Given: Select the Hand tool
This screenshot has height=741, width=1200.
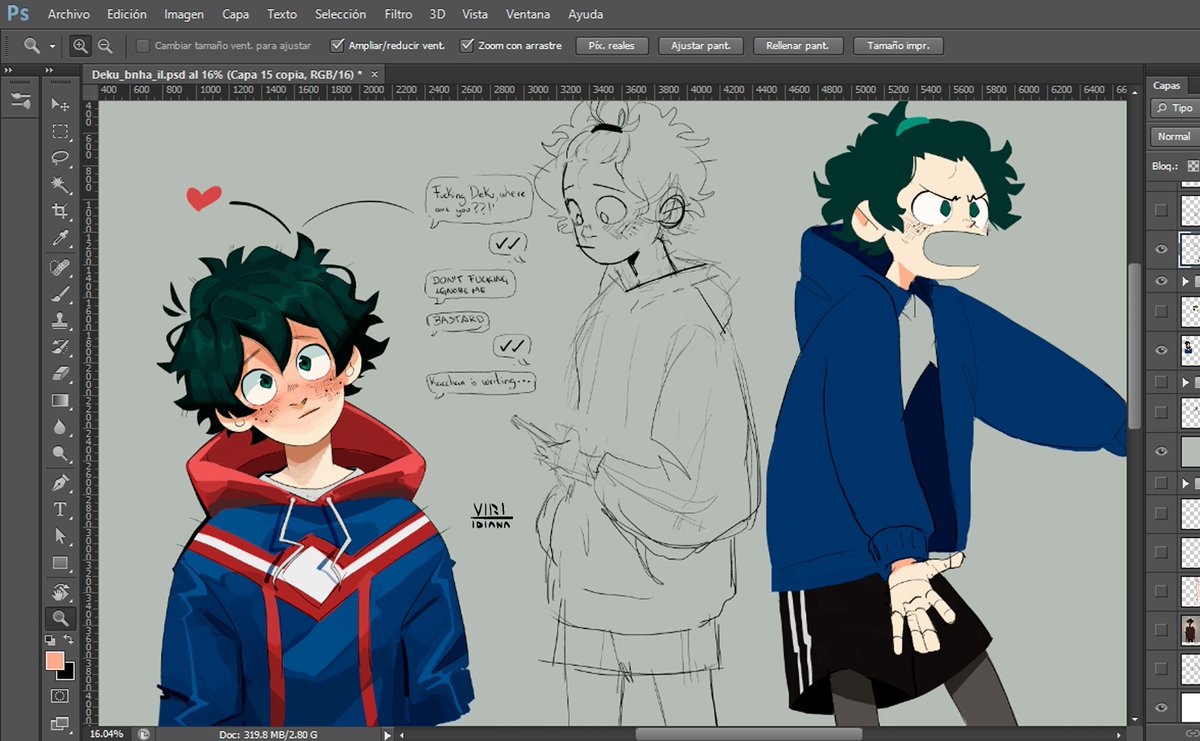Looking at the screenshot, I should 60,592.
